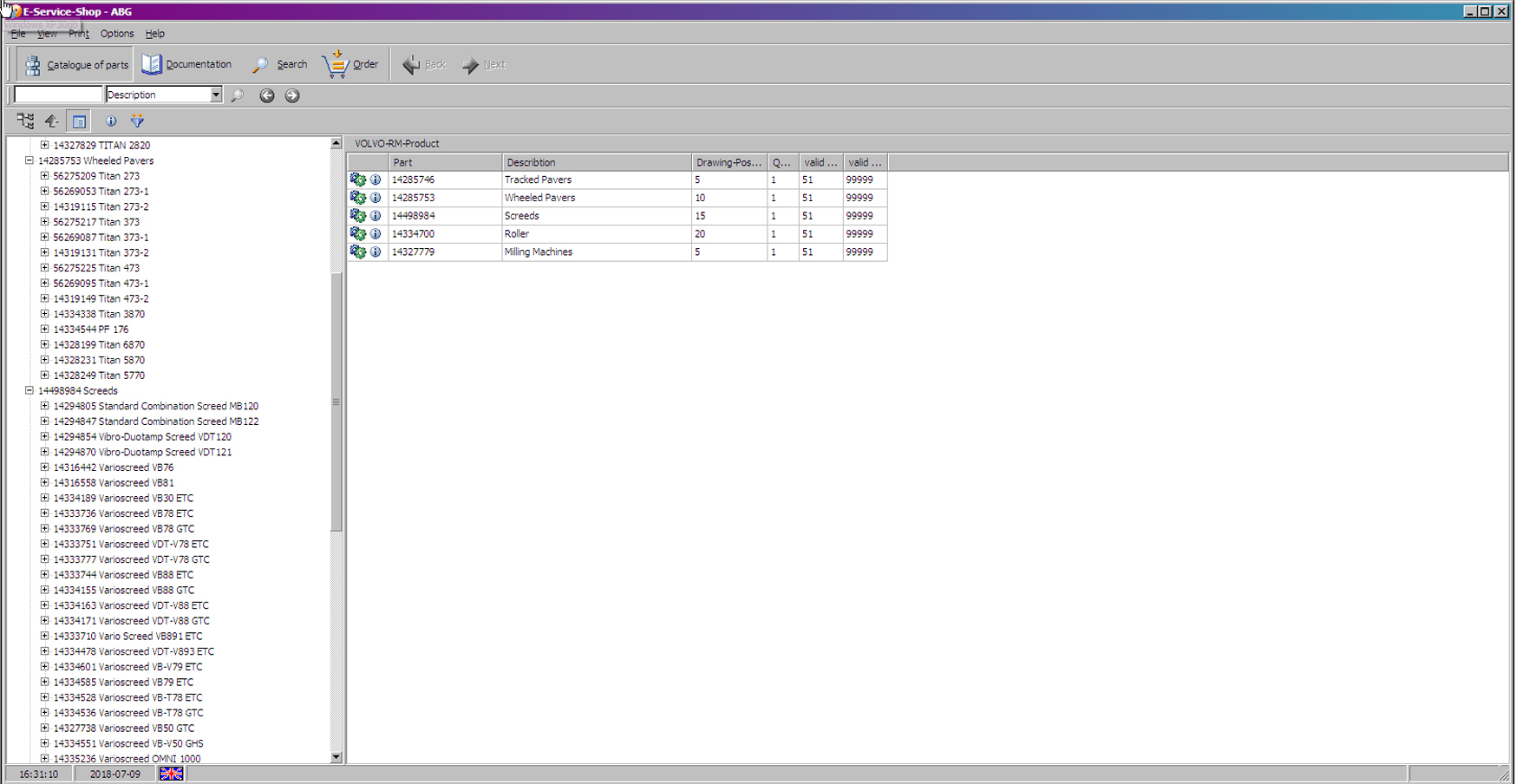Open the Catalogue of parts view

[76, 65]
